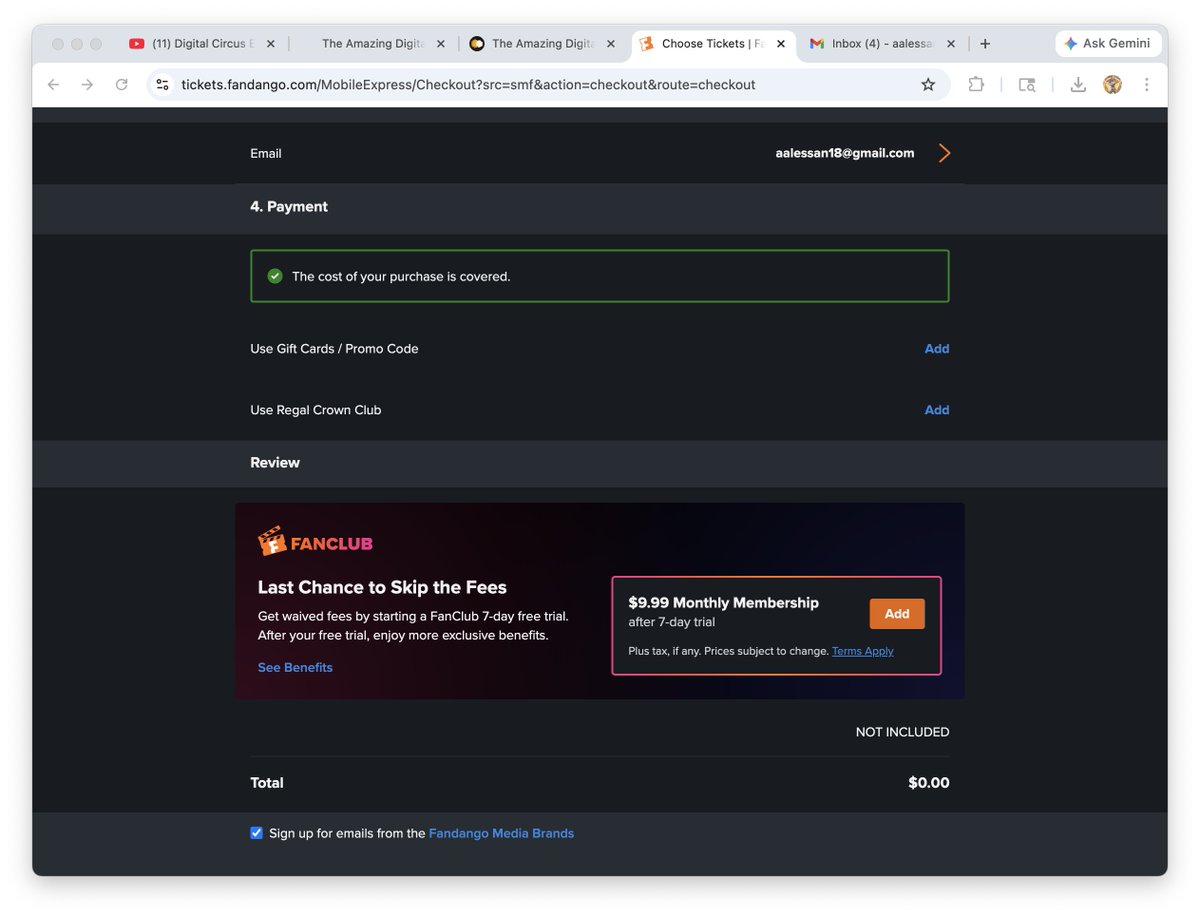This screenshot has height=916, width=1200.
Task: Click the '$9.99 Monthly Membership' text
Action: (x=723, y=602)
